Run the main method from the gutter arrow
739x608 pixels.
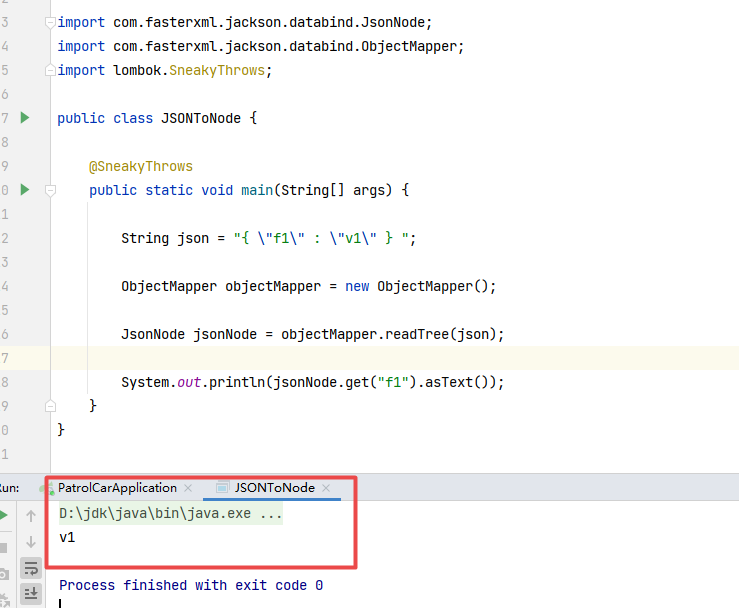tap(25, 189)
